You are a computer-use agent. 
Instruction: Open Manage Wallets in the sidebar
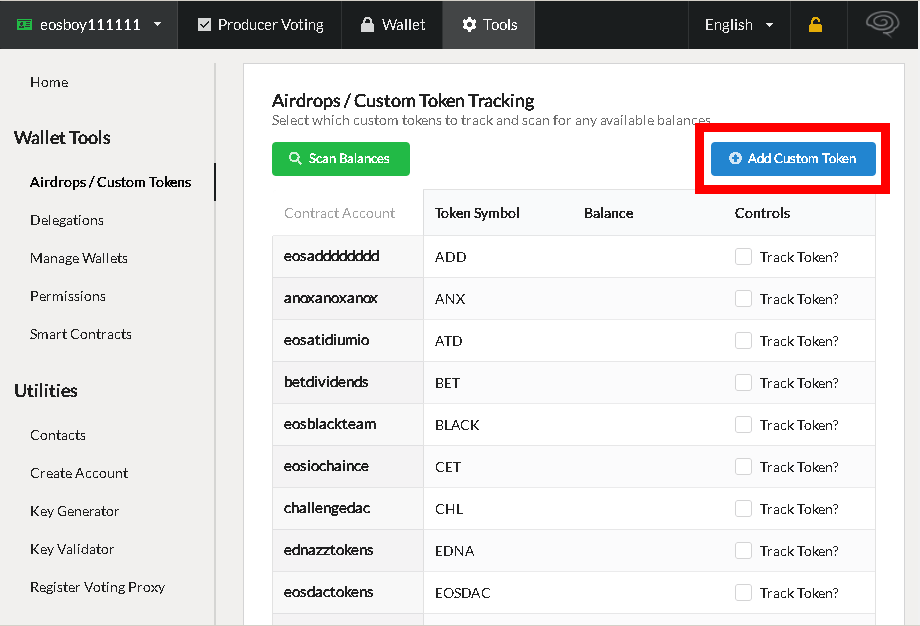tap(79, 258)
